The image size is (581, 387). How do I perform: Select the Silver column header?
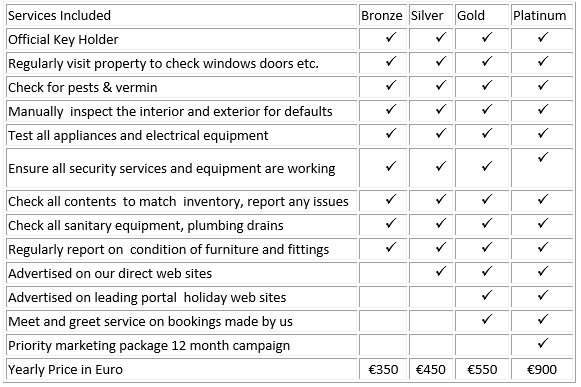pos(427,15)
